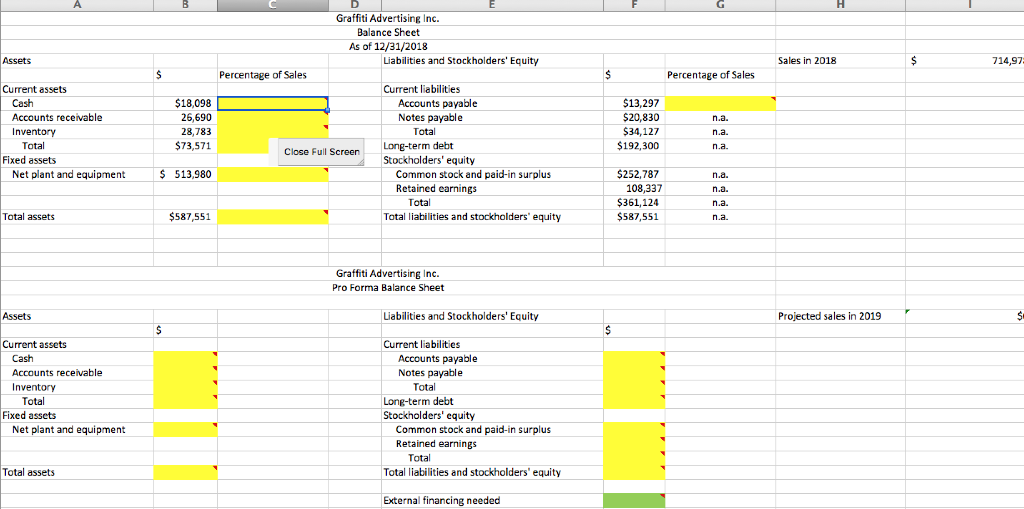The height and width of the screenshot is (509, 1024).
Task: Click the 28,783 inventory value
Action: (185, 132)
